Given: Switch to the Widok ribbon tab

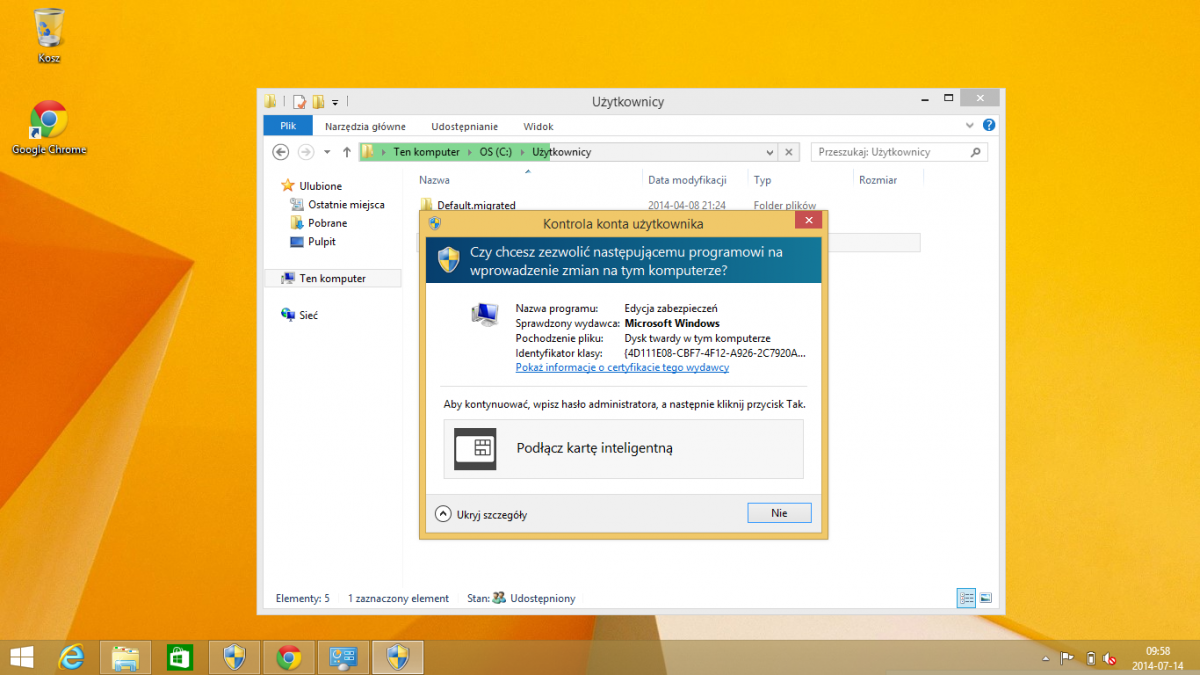Looking at the screenshot, I should click(538, 126).
